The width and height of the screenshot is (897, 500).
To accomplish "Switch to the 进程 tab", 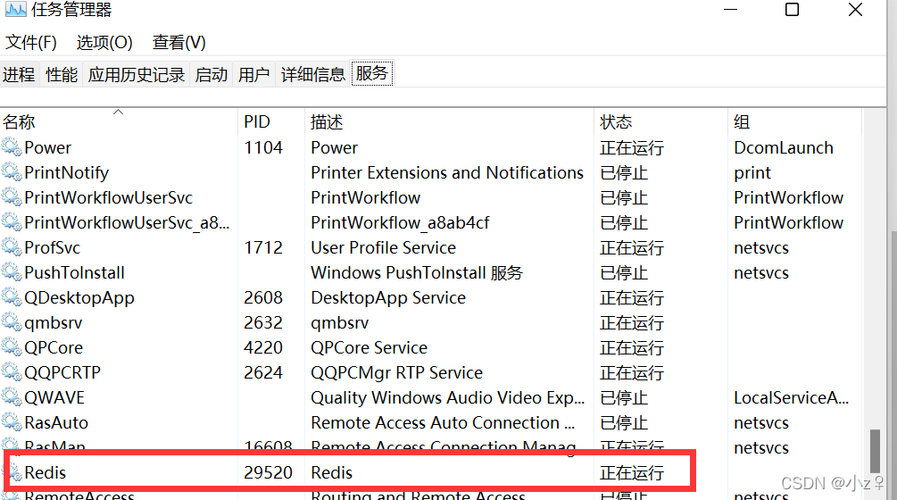I will (x=19, y=74).
